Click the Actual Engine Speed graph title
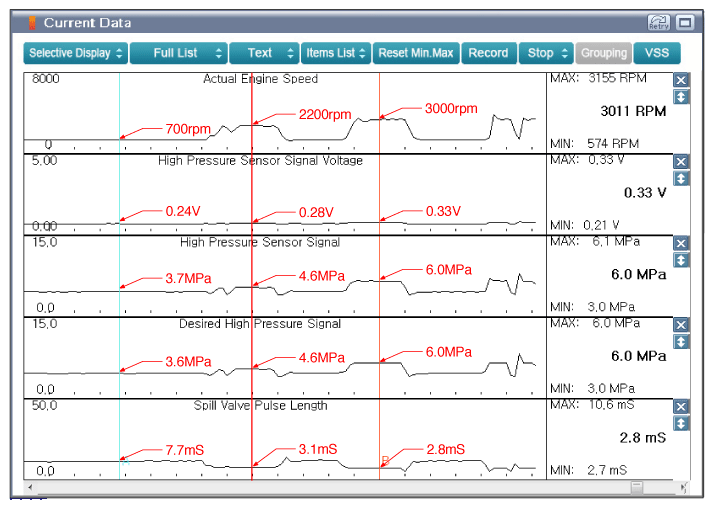714x509 pixels. [x=260, y=79]
